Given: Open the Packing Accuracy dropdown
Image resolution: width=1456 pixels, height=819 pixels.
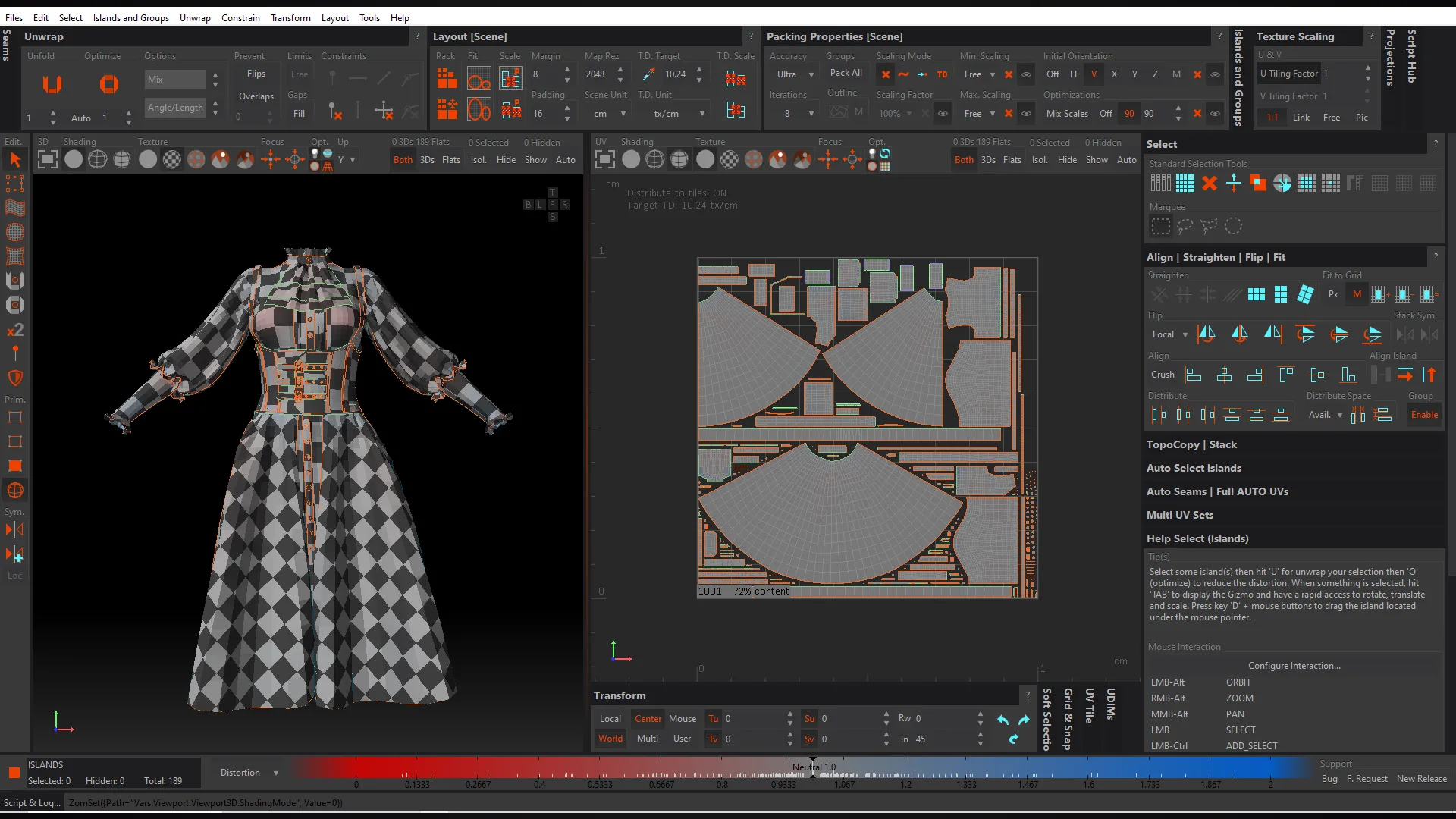Looking at the screenshot, I should point(793,75).
